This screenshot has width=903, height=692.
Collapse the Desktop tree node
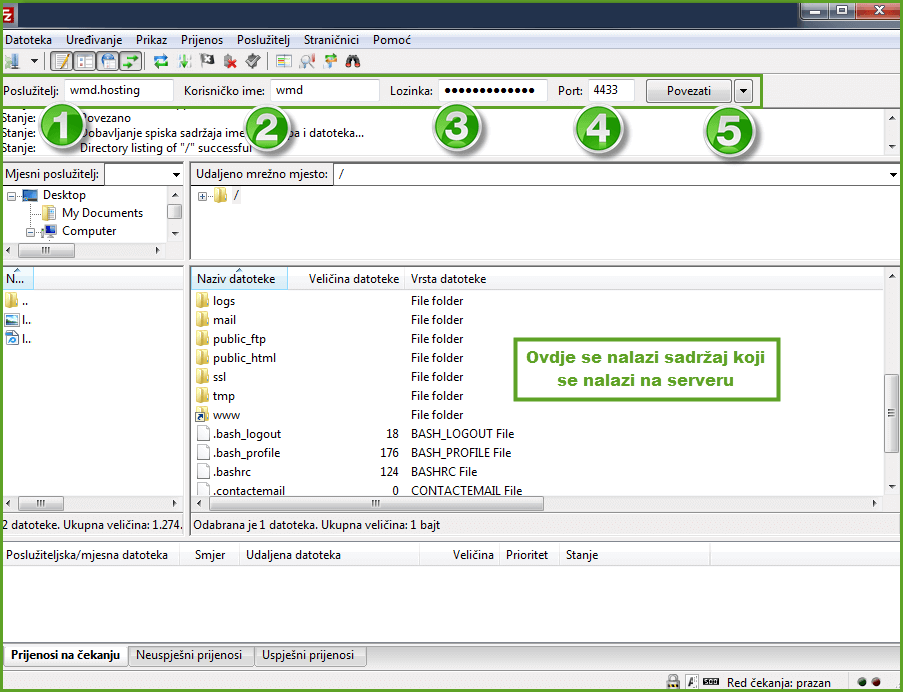click(12, 196)
